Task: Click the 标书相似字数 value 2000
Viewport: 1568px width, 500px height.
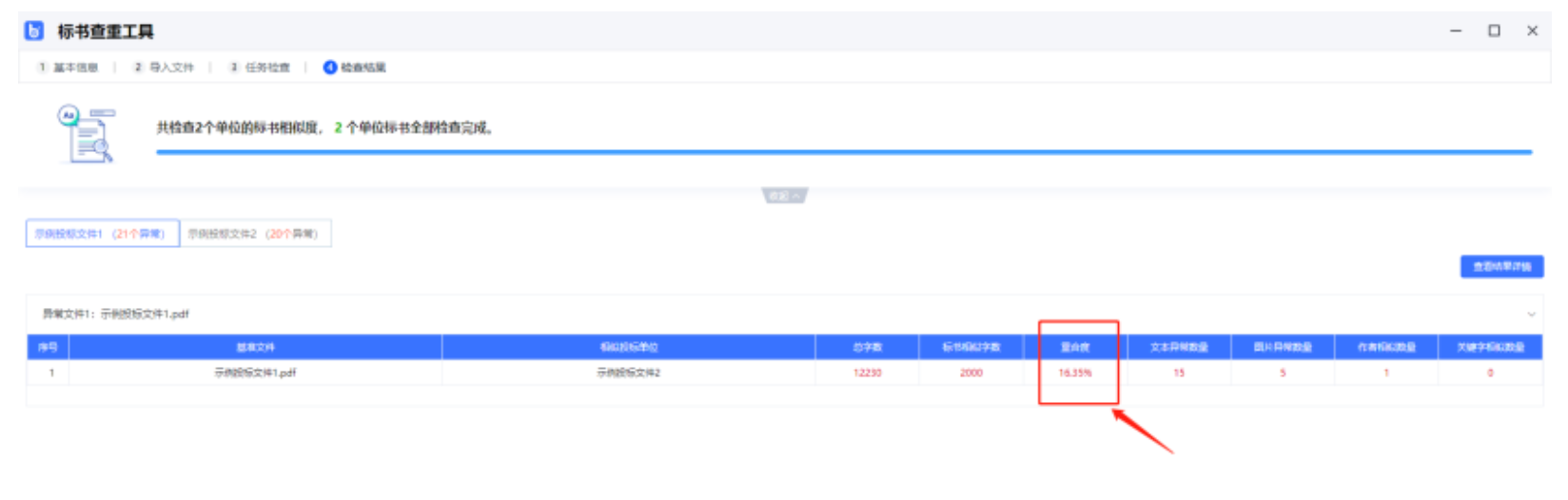Action: pyautogui.click(x=970, y=373)
